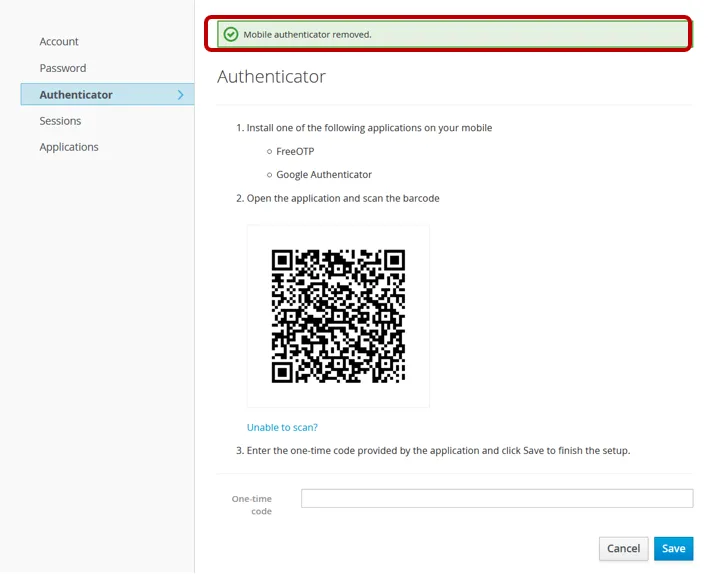Click the blue Save button
The height and width of the screenshot is (574, 713).
pyautogui.click(x=673, y=549)
